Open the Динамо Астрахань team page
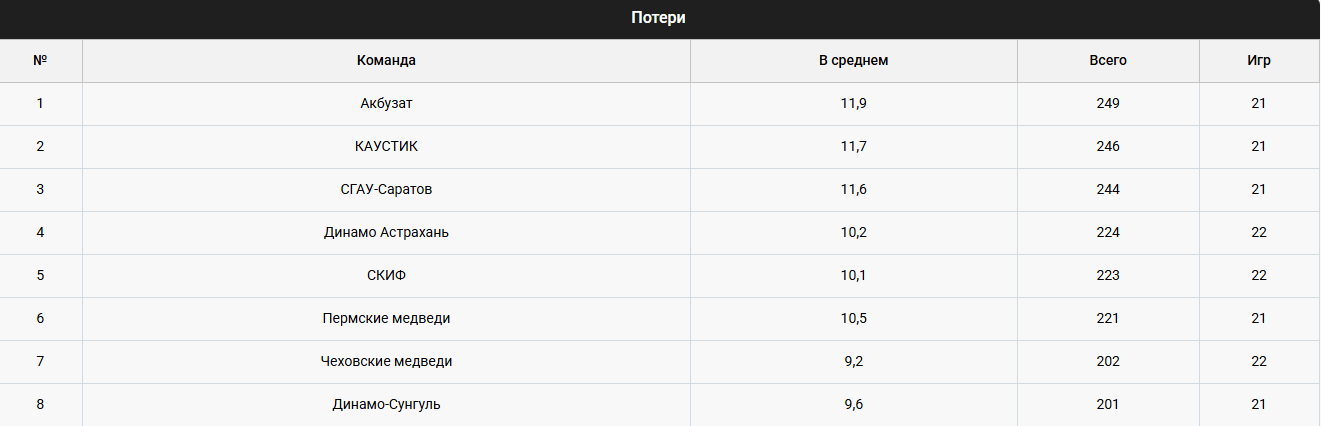Image resolution: width=1321 pixels, height=426 pixels. 386,232
